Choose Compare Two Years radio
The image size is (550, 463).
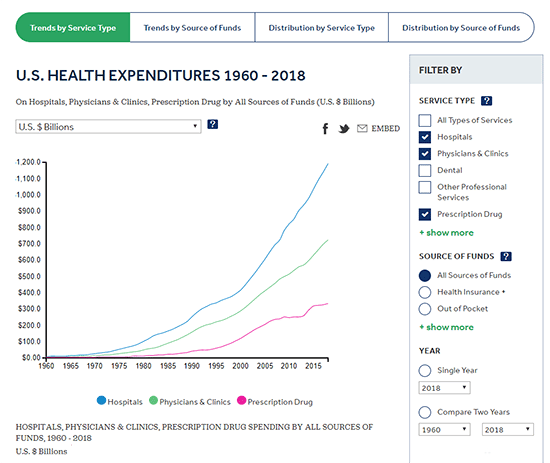tap(425, 412)
